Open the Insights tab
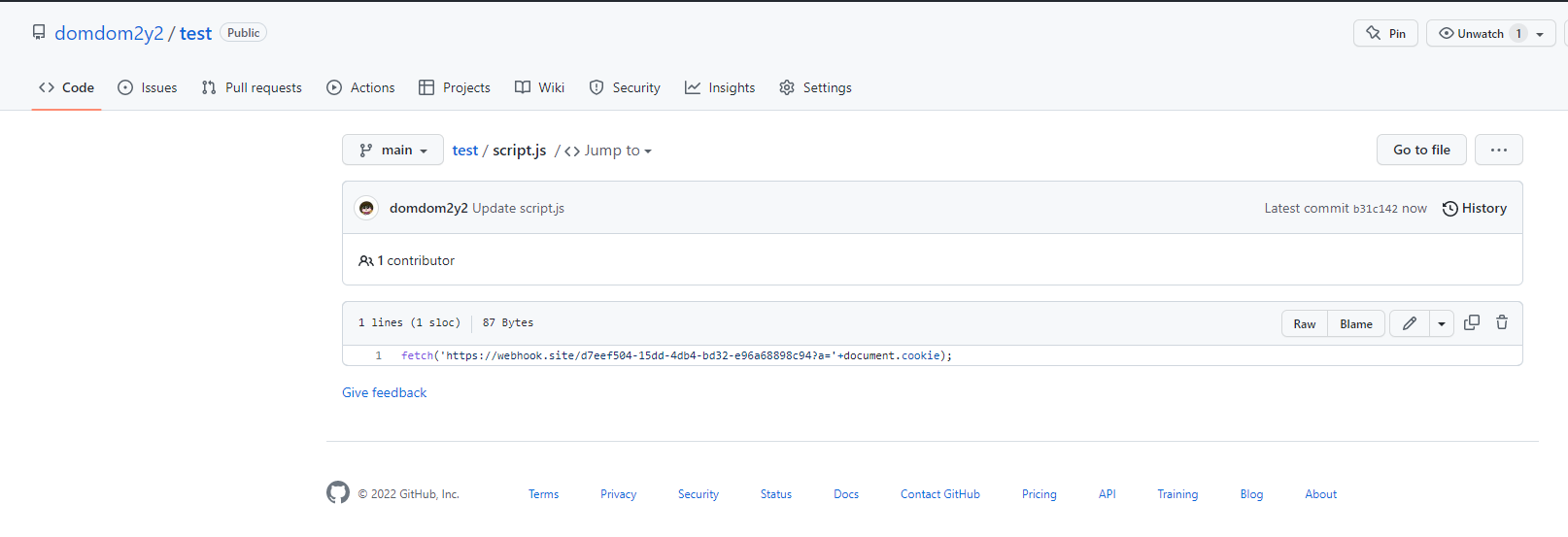This screenshot has height=537, width=1568. pyautogui.click(x=720, y=87)
